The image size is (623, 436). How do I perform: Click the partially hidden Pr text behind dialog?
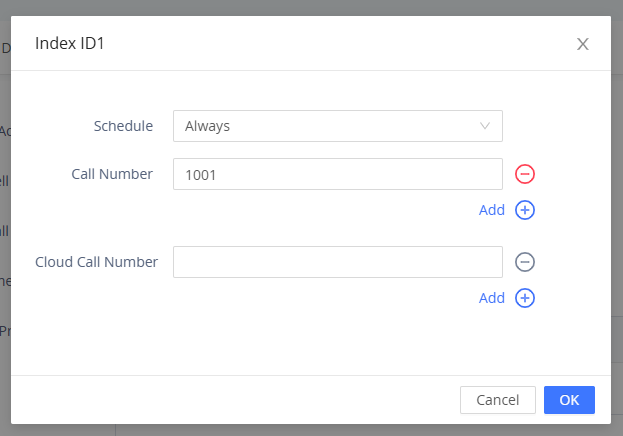5,331
